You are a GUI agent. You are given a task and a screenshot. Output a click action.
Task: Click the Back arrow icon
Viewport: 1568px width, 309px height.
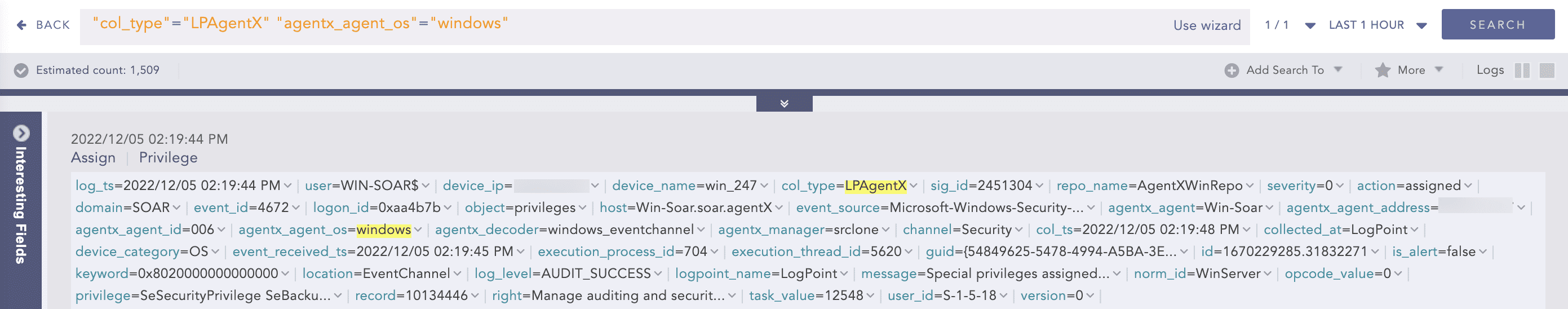point(21,25)
